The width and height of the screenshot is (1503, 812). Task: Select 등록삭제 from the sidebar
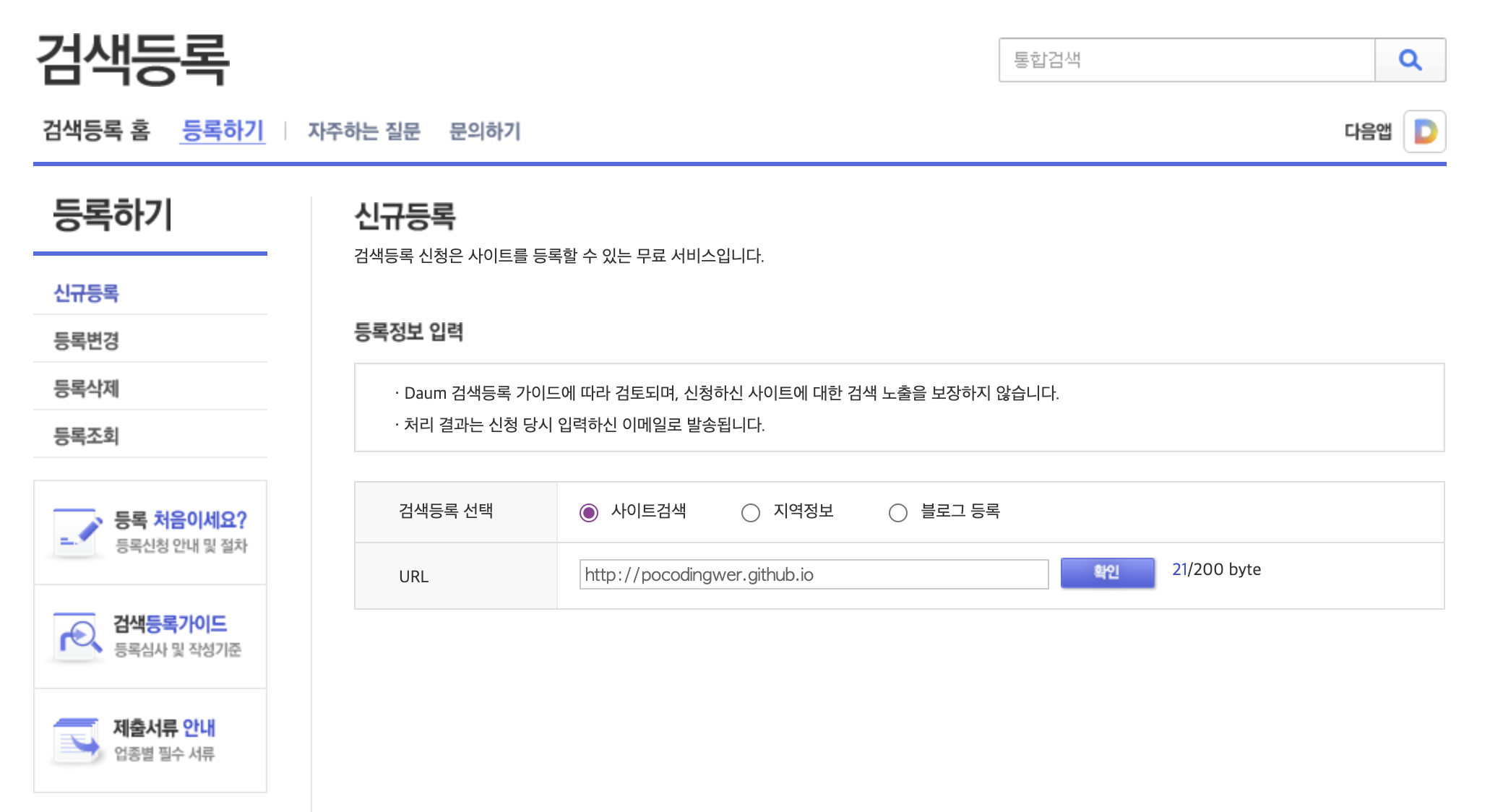click(x=86, y=389)
